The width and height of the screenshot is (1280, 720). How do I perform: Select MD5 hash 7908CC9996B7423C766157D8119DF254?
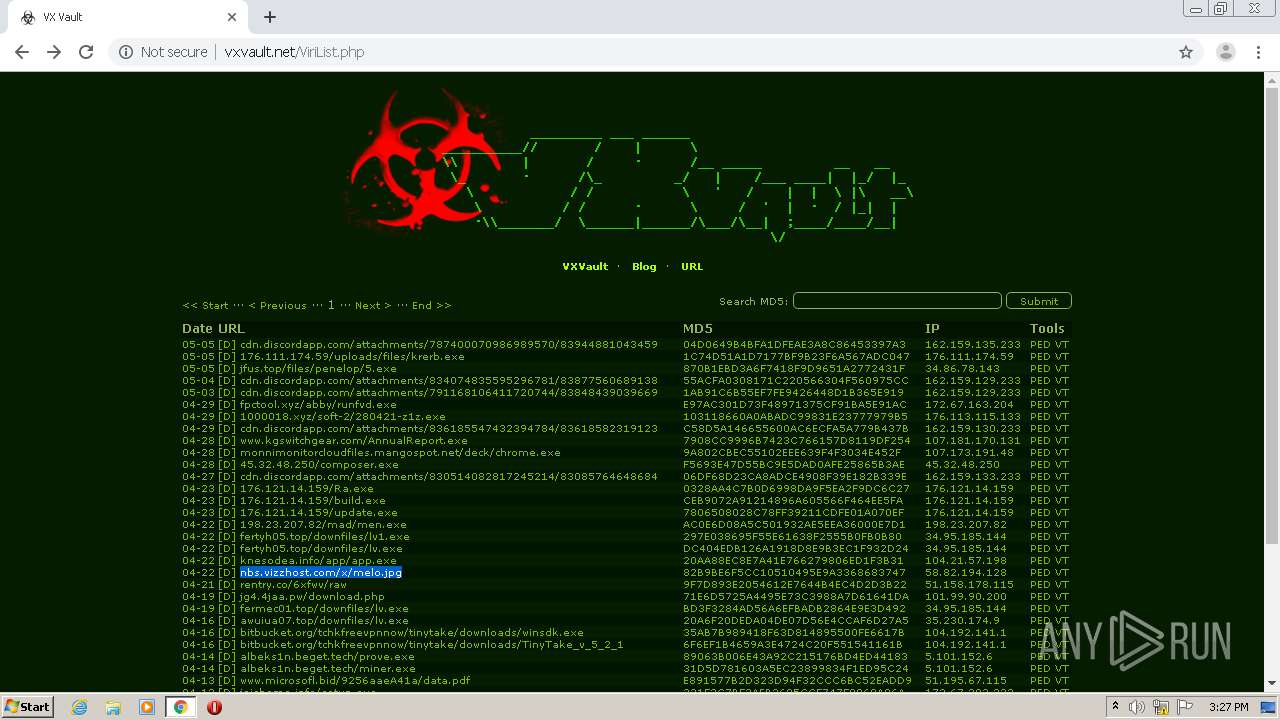pyautogui.click(x=797, y=441)
